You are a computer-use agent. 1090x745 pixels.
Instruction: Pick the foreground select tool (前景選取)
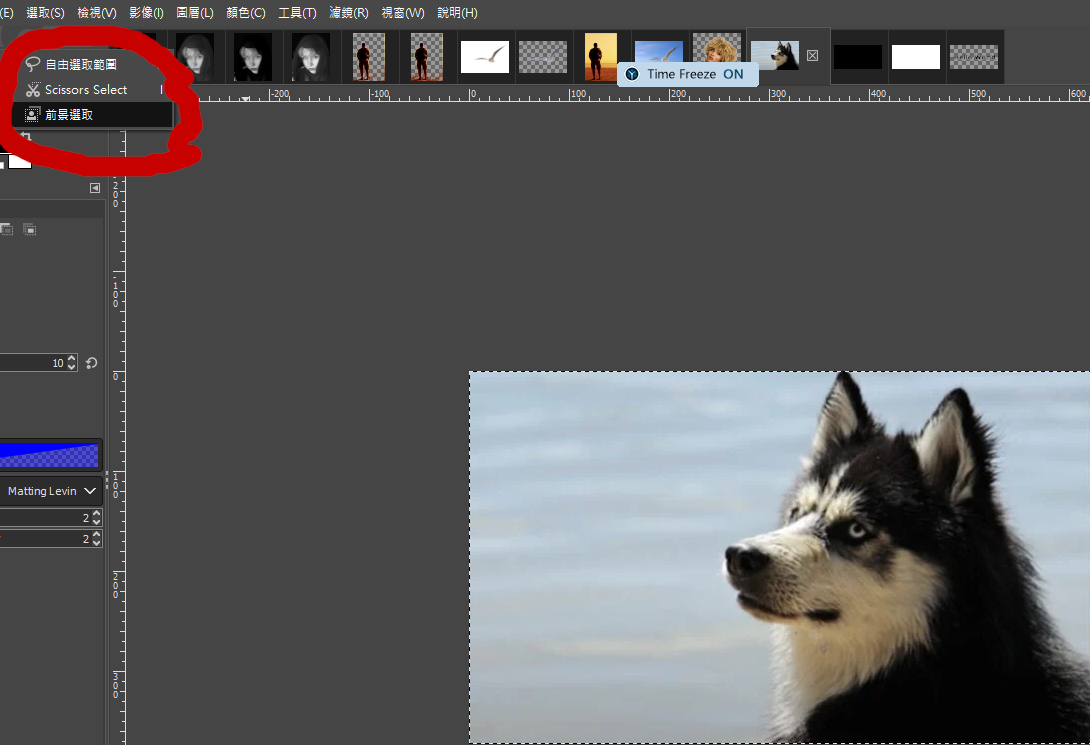click(x=68, y=115)
